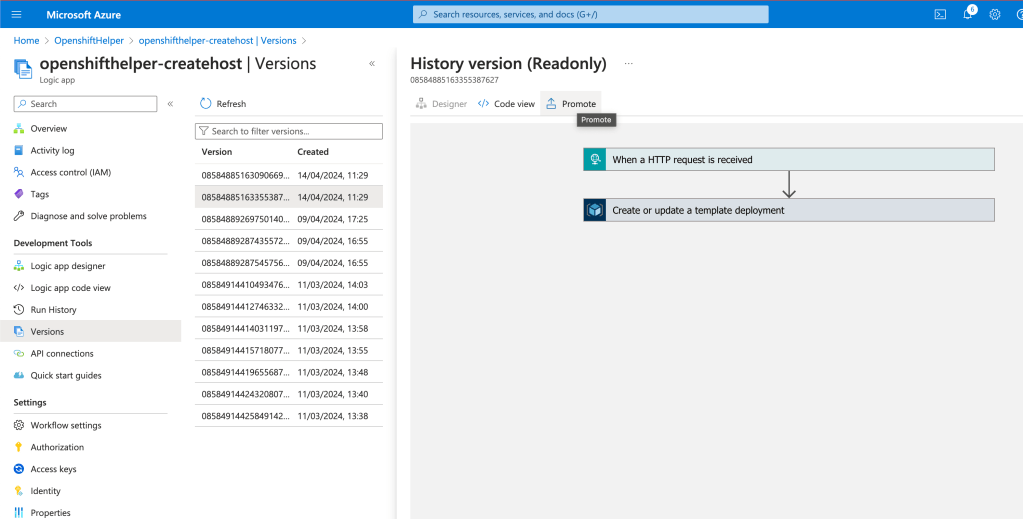Select version 08584889287435572 row
This screenshot has height=519, width=1023.
click(288, 241)
